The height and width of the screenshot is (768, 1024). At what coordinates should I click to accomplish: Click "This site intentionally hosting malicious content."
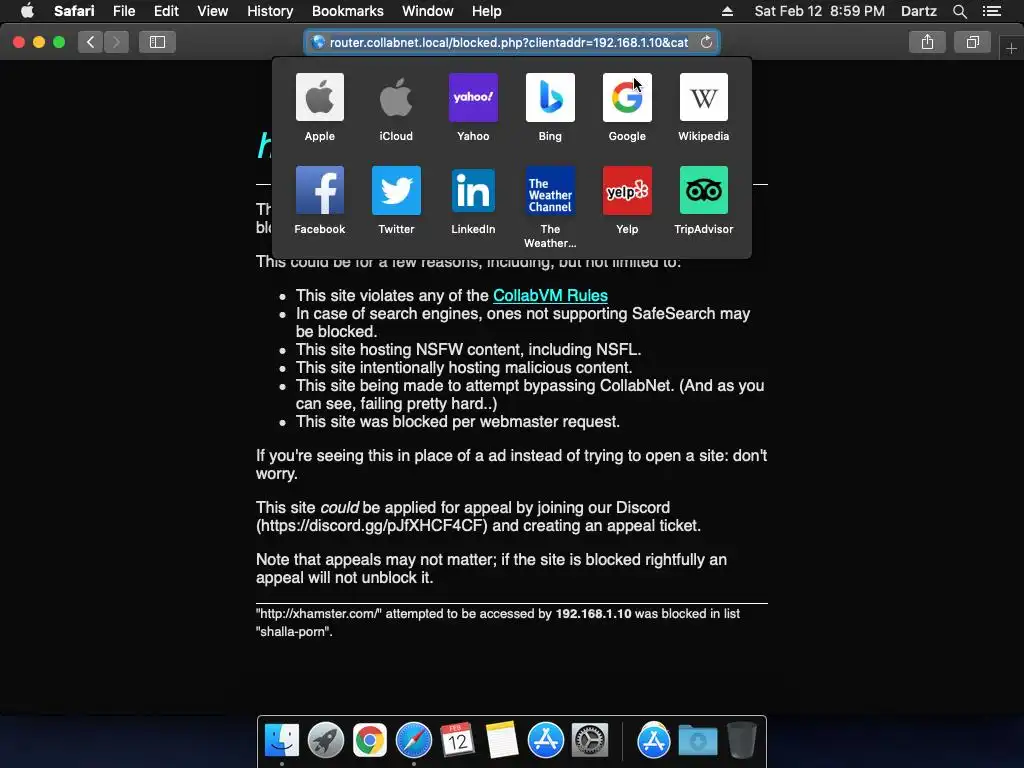coord(464,367)
